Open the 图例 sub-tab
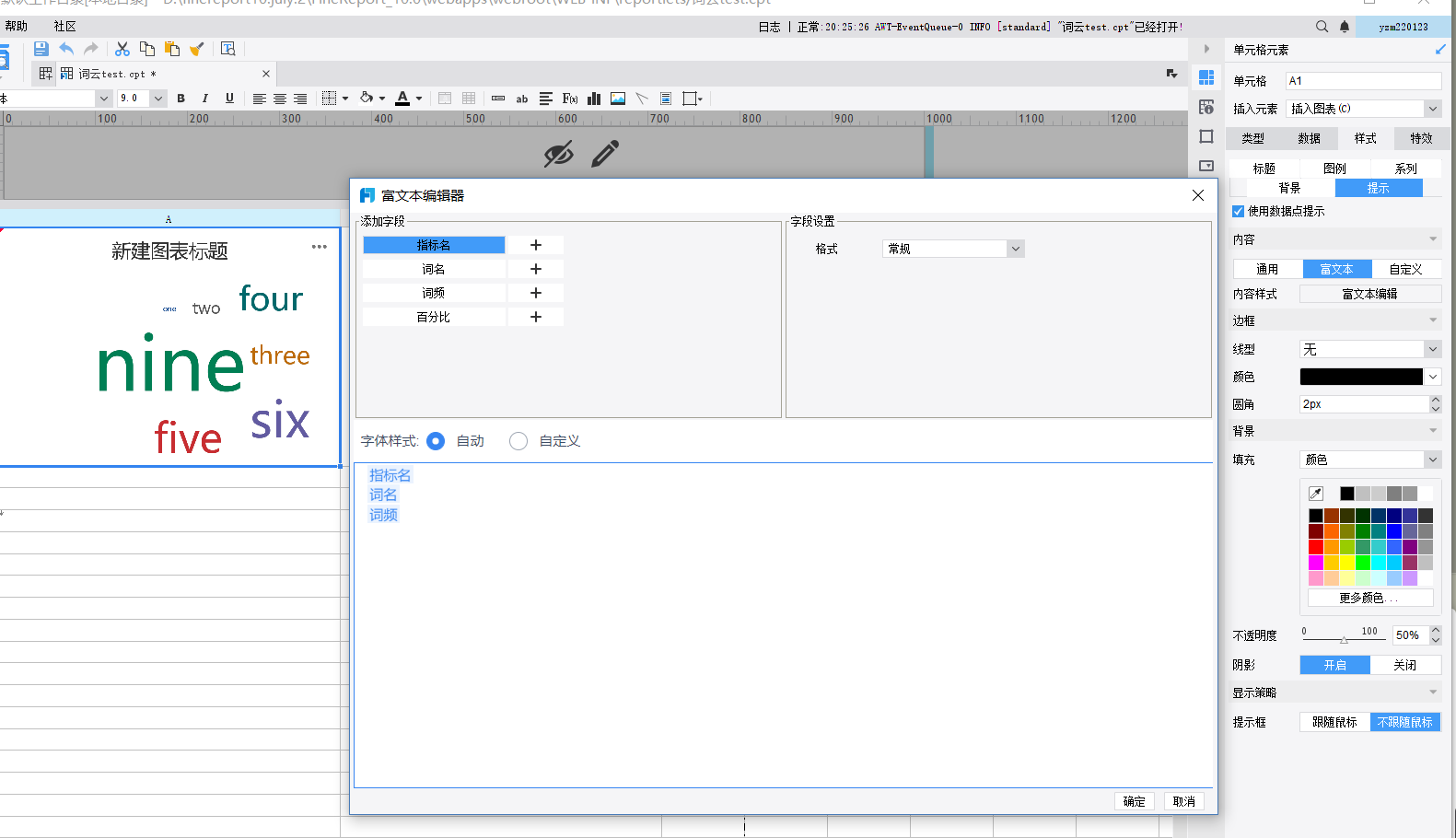Screen dimensions: 1456x838 tap(1335, 169)
